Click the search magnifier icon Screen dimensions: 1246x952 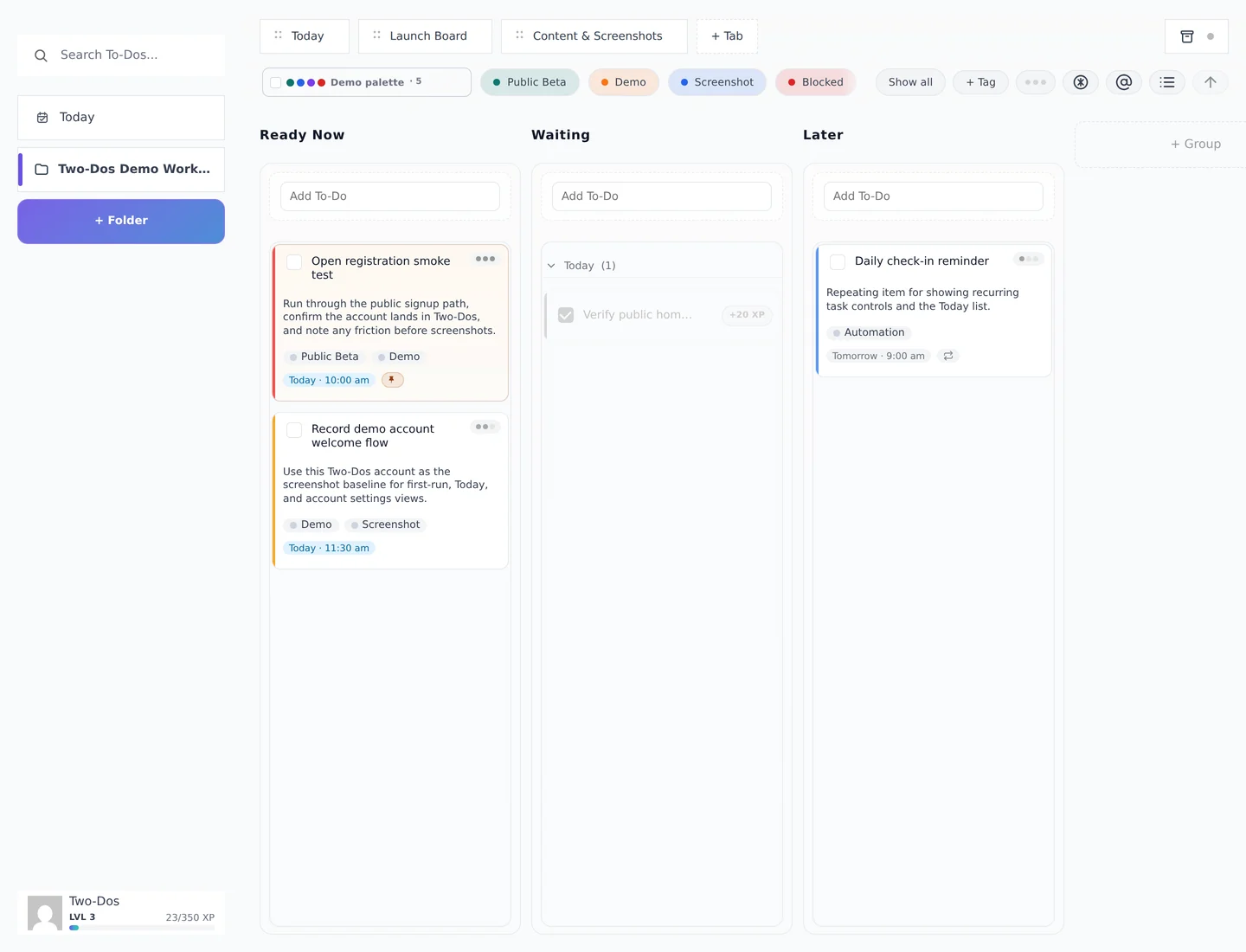click(x=41, y=55)
